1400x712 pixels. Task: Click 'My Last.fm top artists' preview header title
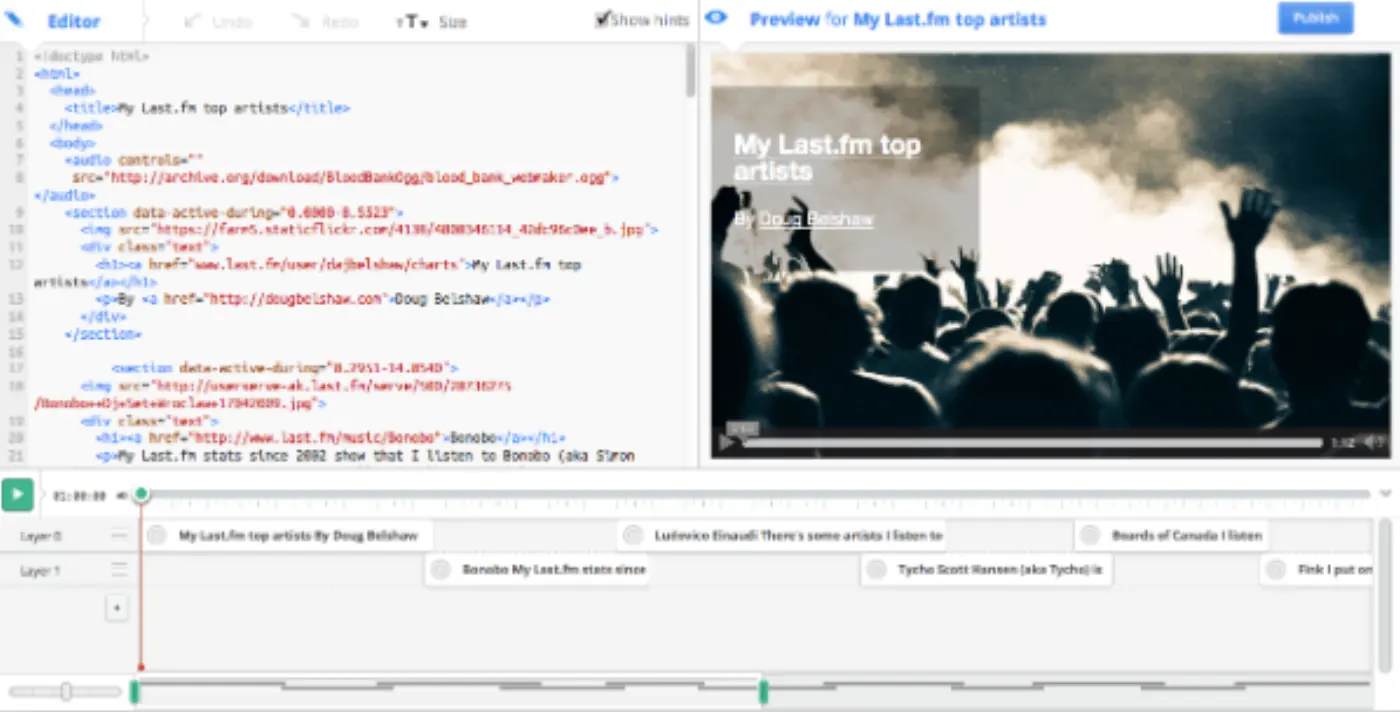point(950,19)
